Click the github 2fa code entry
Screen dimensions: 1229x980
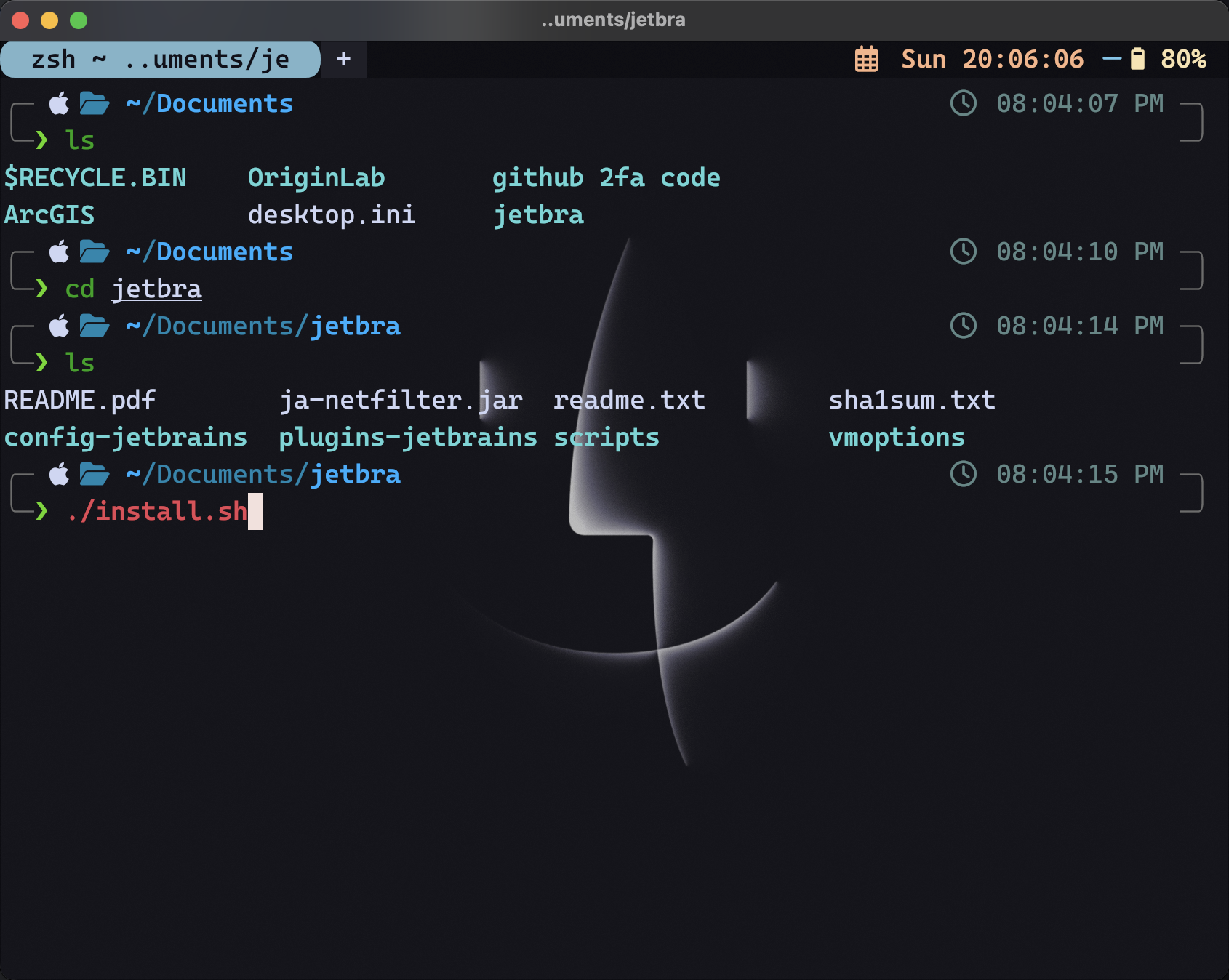click(607, 178)
